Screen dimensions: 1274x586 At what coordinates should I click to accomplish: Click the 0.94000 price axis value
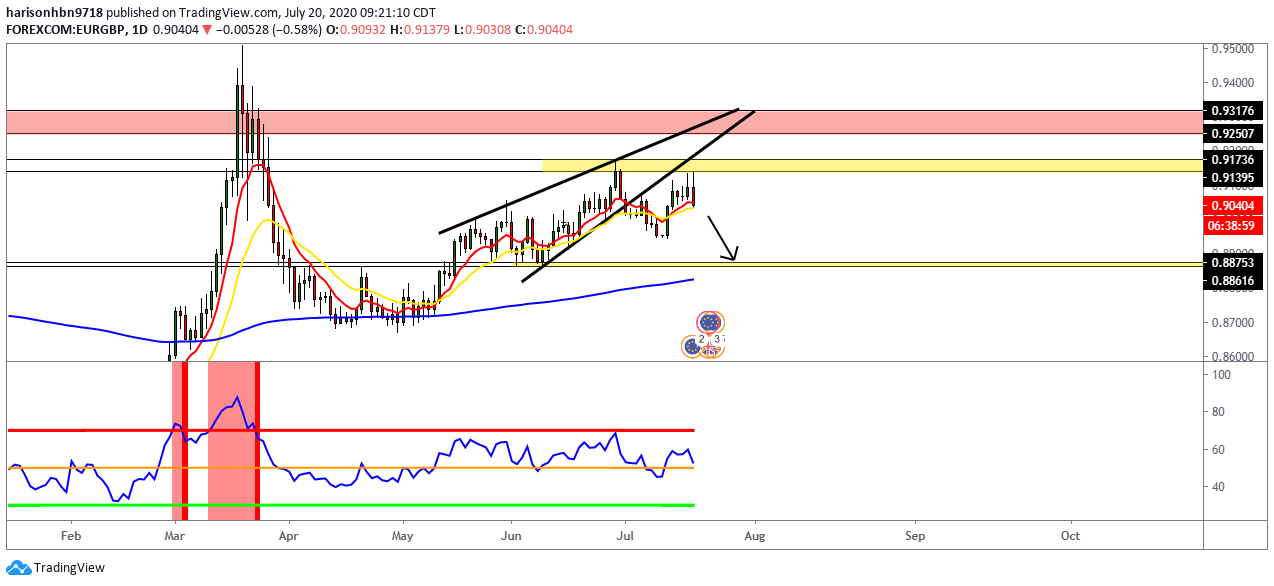tap(1233, 82)
